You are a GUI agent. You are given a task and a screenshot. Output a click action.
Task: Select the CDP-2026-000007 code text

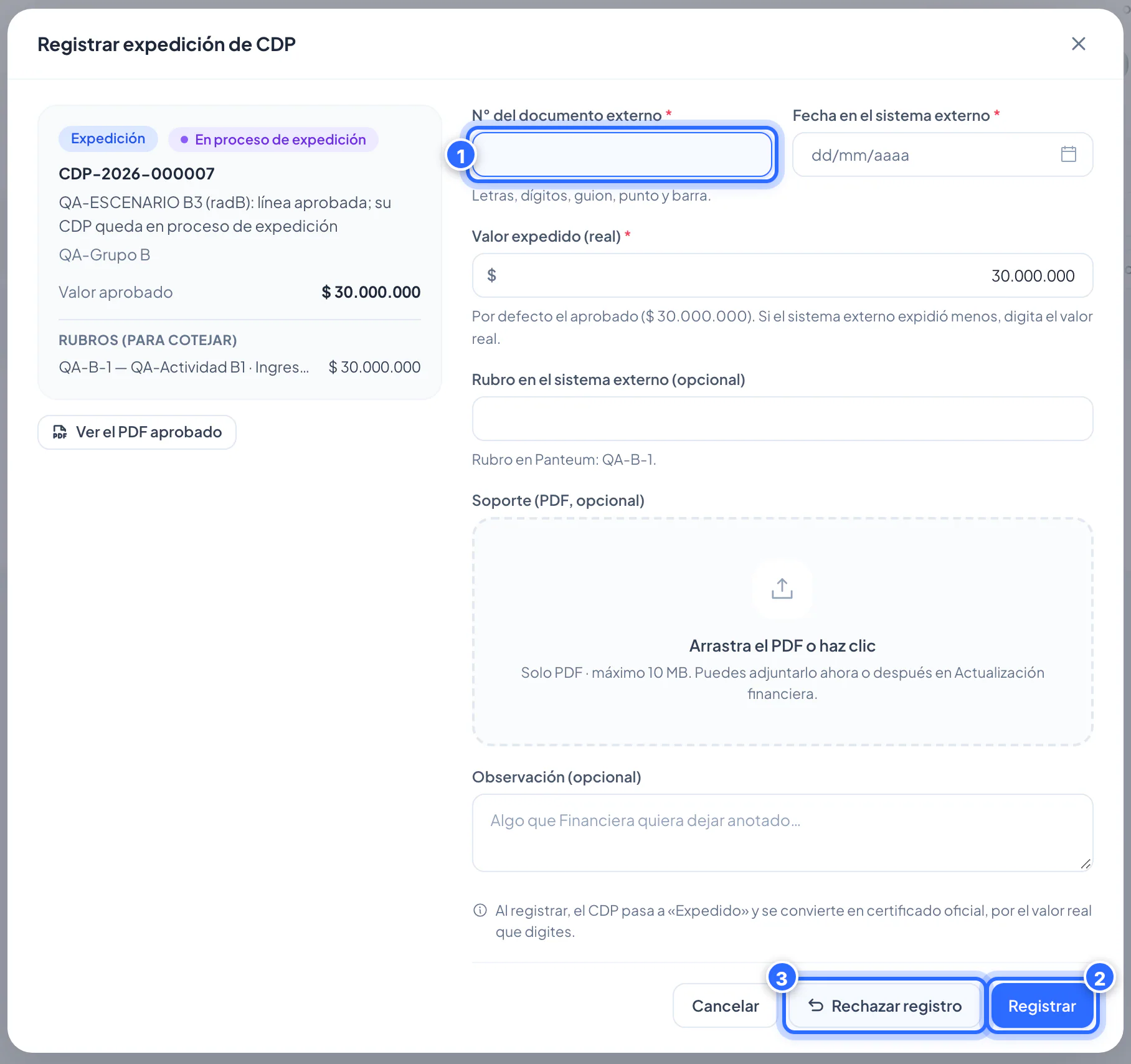136,174
